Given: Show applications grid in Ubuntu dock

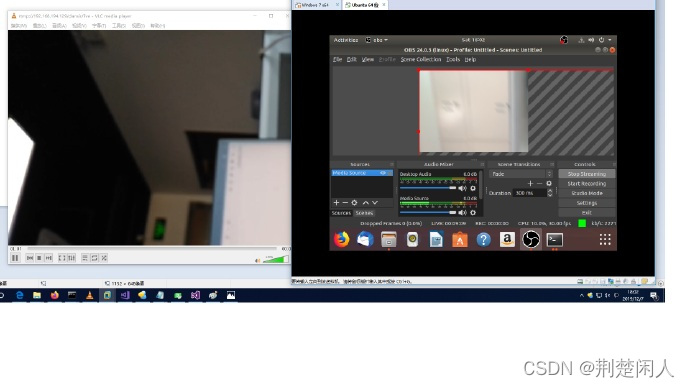Looking at the screenshot, I should (x=605, y=239).
